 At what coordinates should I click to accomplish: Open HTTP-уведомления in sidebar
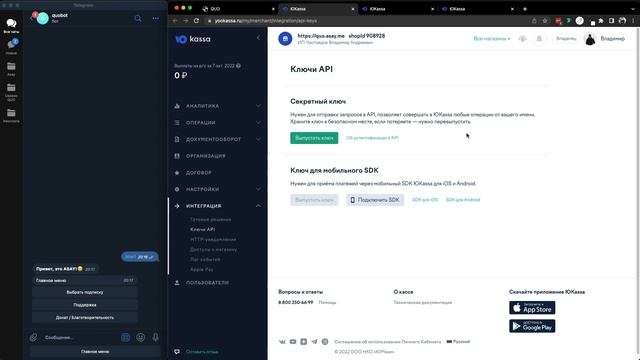(x=213, y=240)
